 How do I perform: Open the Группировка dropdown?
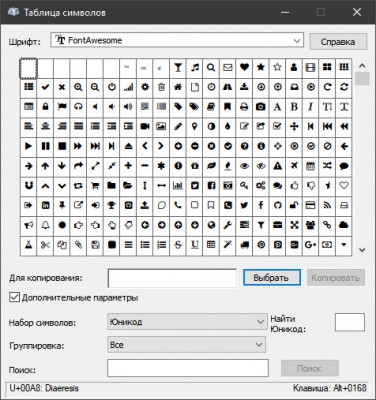(x=186, y=345)
